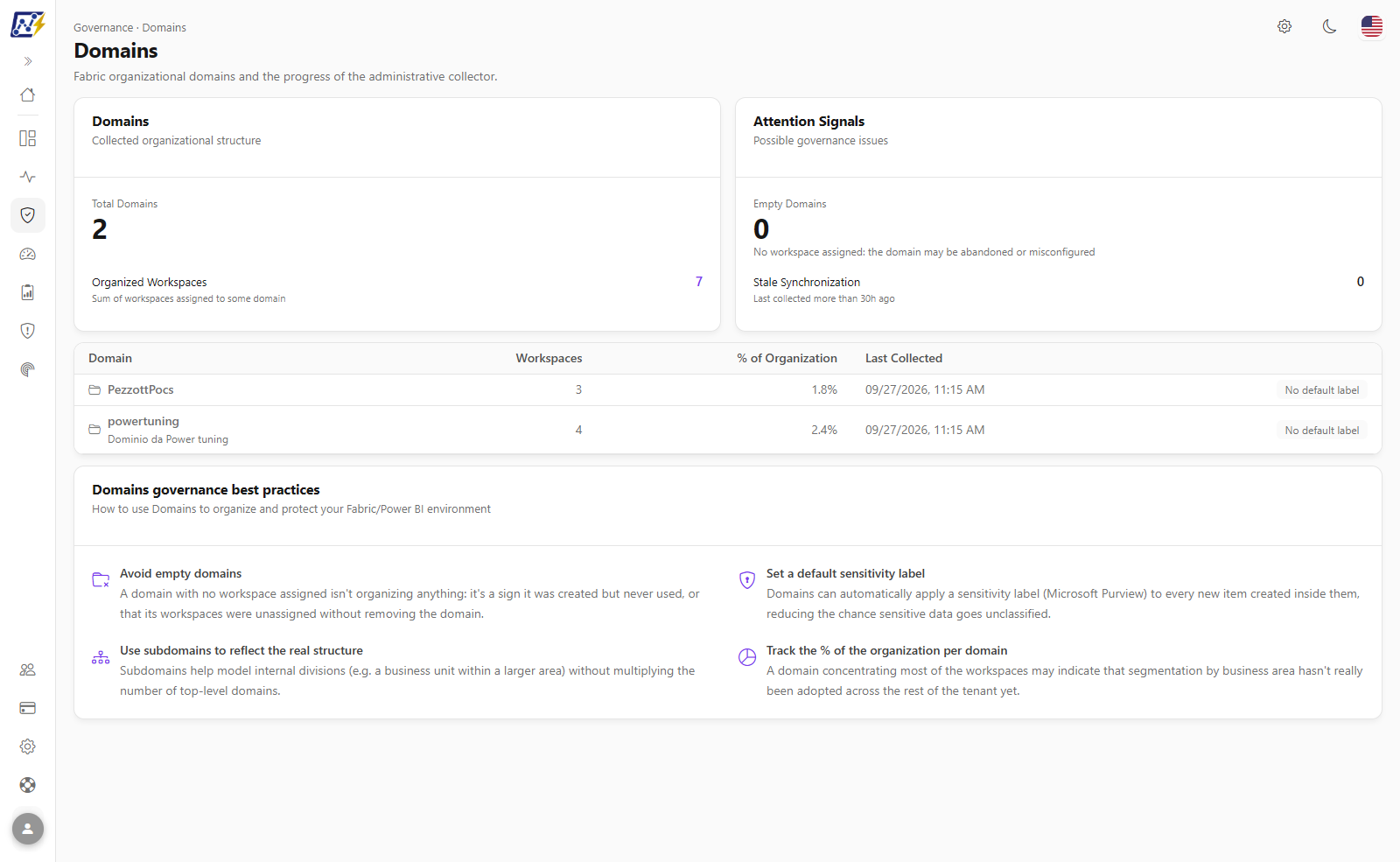Viewport: 1400px width, 862px height.
Task: Open the gear settings in the page header
Action: [1284, 26]
